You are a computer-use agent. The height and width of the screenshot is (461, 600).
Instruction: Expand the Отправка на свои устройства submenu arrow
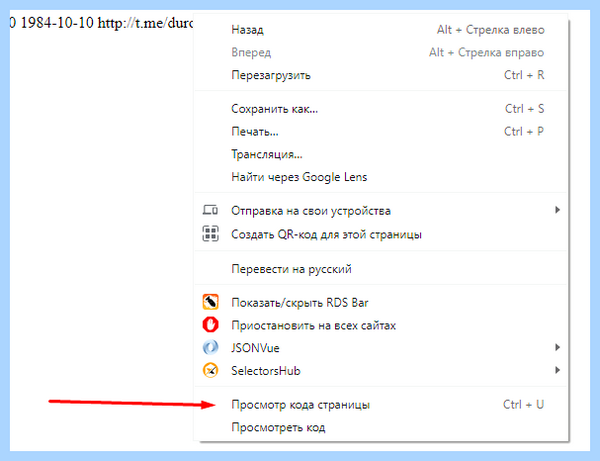[558, 210]
